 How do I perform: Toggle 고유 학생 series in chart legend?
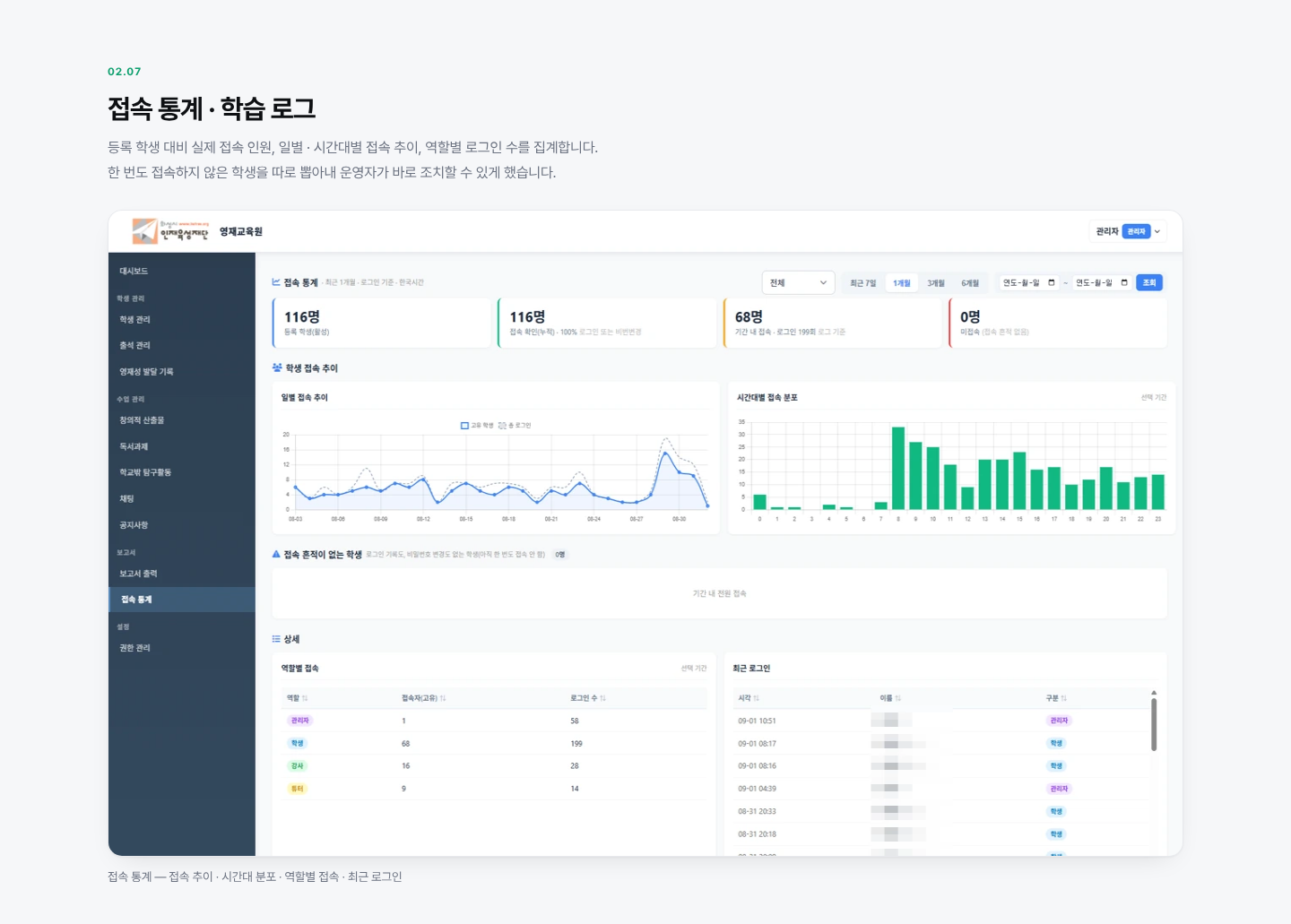[477, 426]
